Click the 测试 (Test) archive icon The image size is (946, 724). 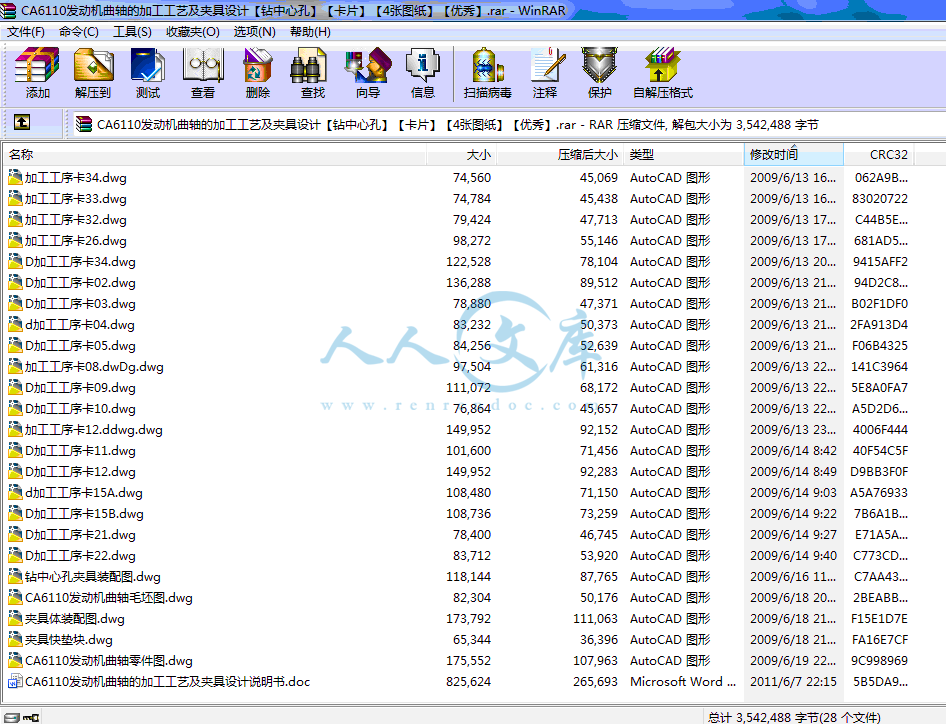tap(148, 73)
